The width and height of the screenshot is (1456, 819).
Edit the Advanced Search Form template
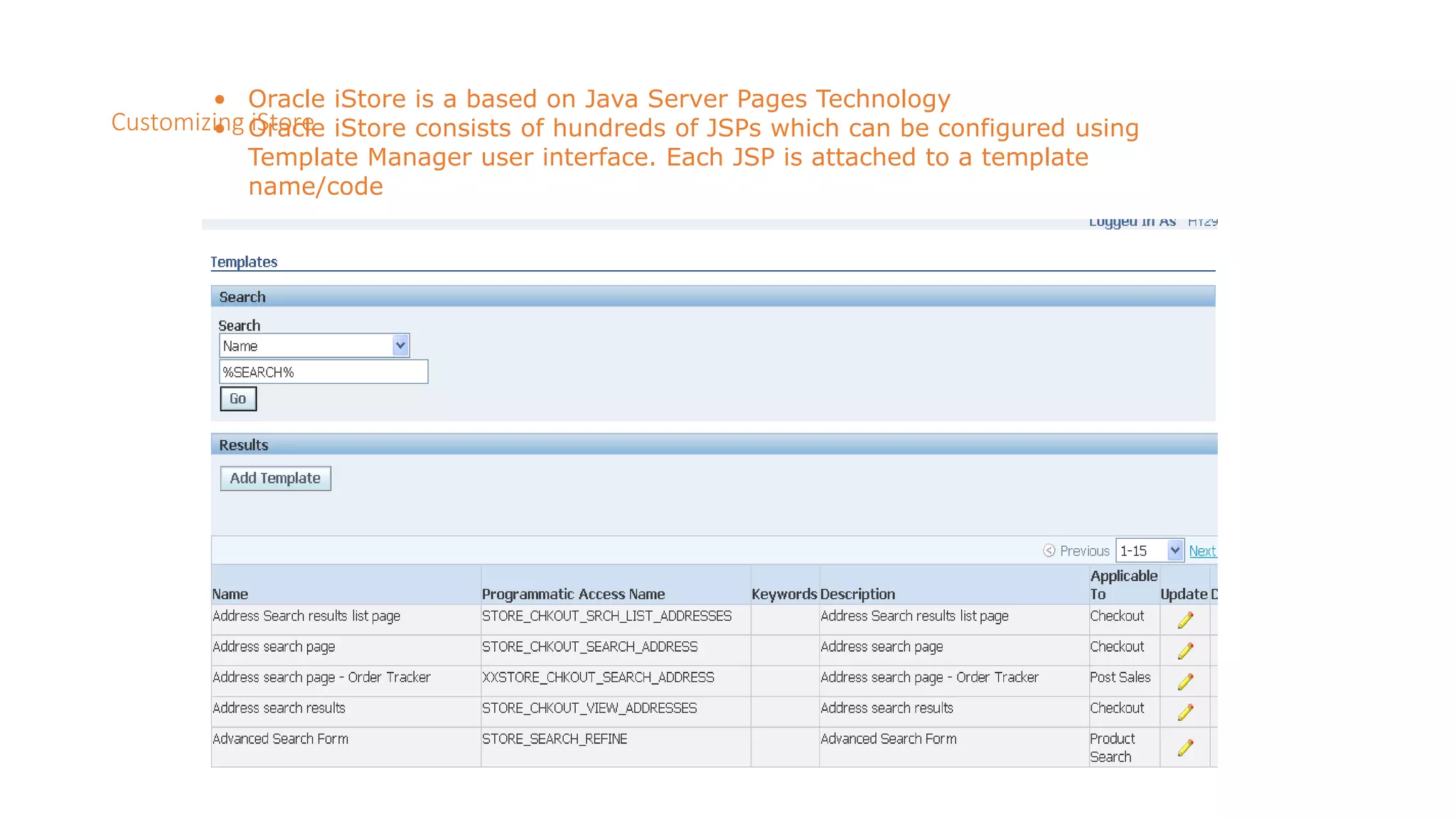[1185, 747]
